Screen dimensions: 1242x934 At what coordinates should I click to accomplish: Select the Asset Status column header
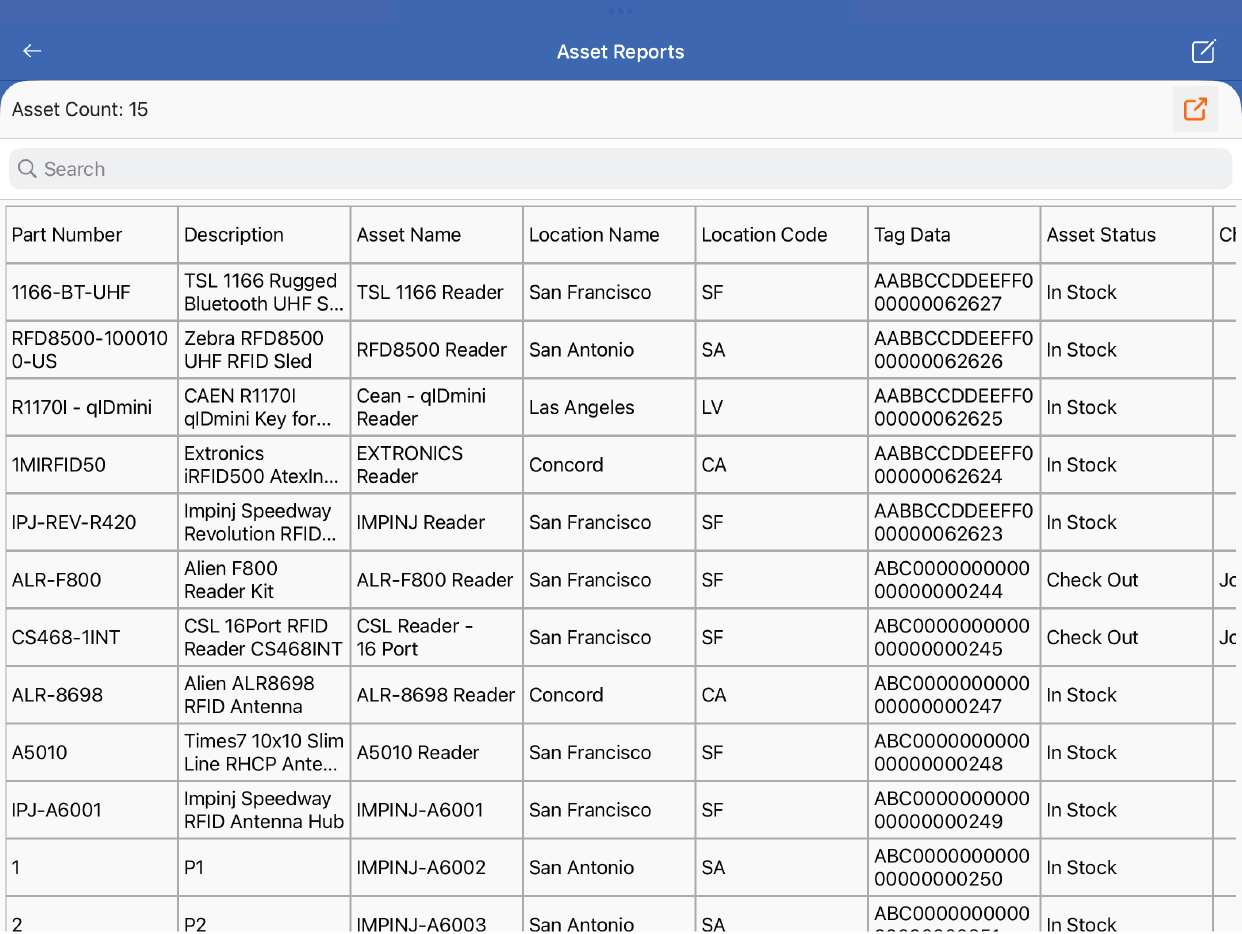point(1101,235)
